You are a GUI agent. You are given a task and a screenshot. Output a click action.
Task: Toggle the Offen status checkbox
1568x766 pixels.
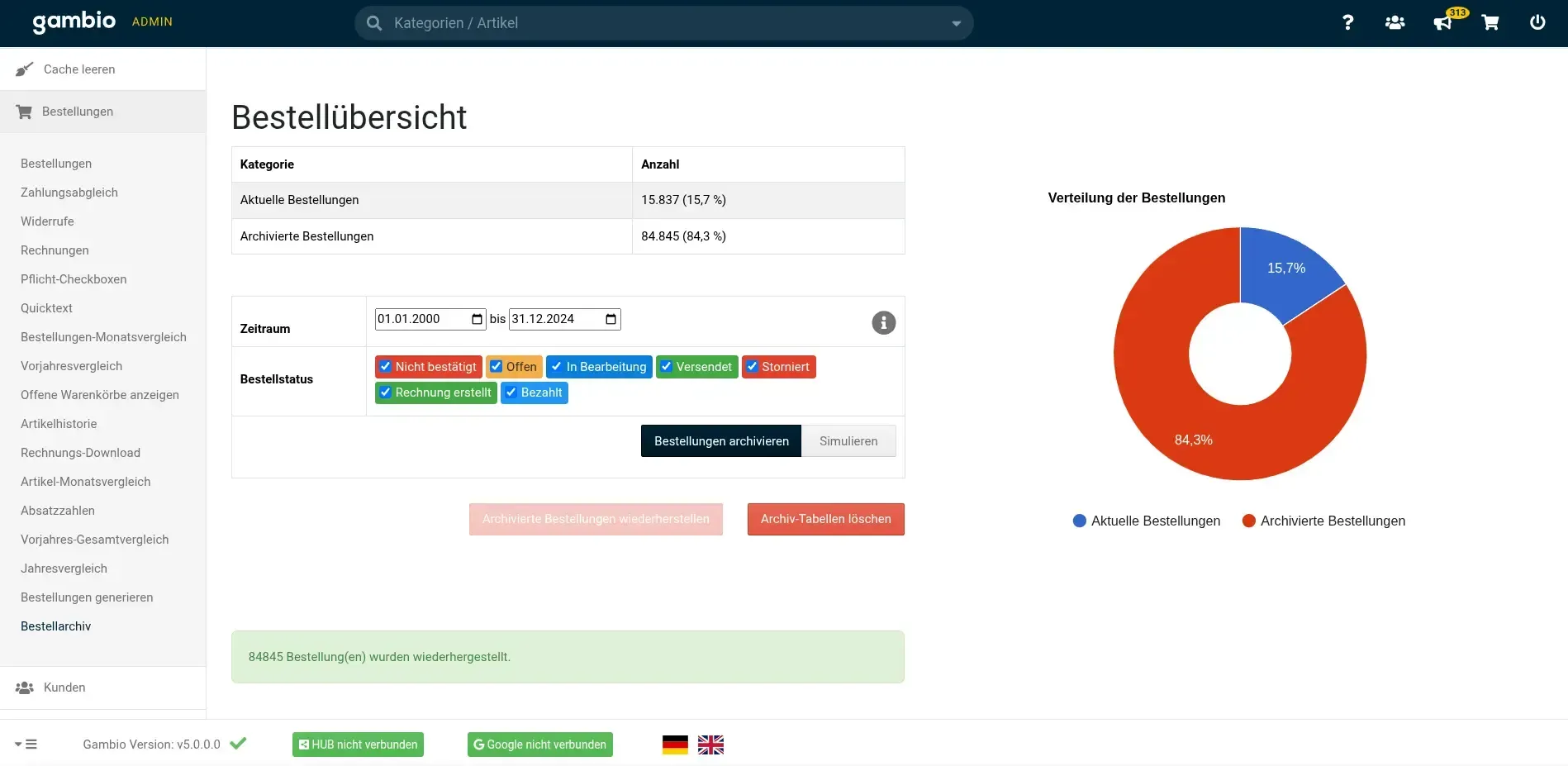pos(497,367)
